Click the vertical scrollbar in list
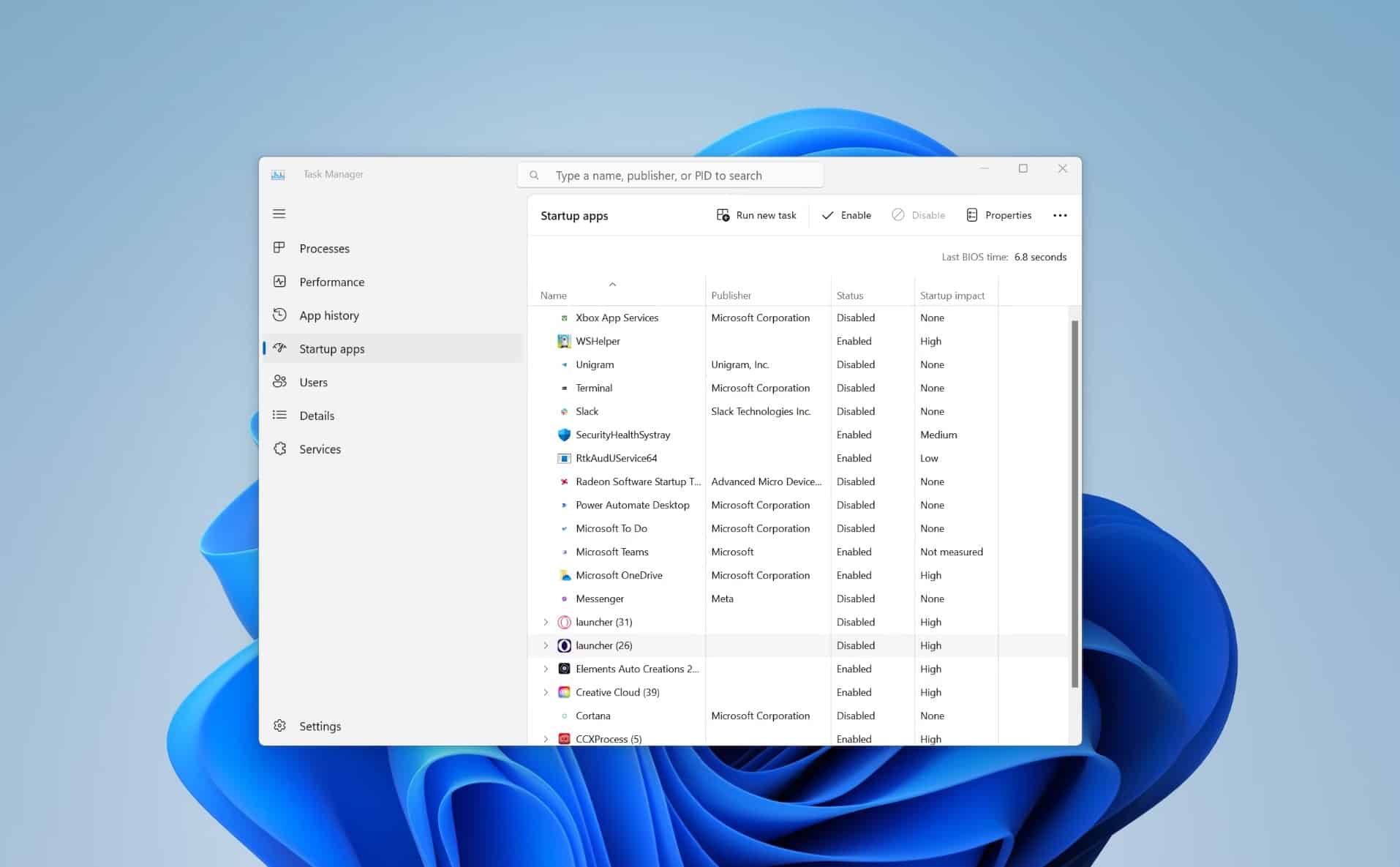Screen dimensions: 1400x867 [x=1075, y=503]
